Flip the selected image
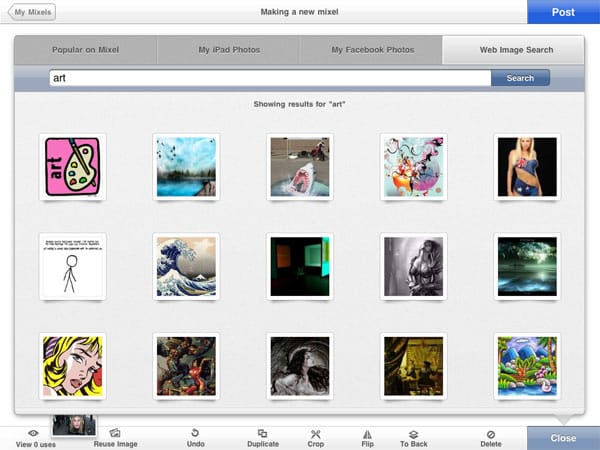 (367, 433)
